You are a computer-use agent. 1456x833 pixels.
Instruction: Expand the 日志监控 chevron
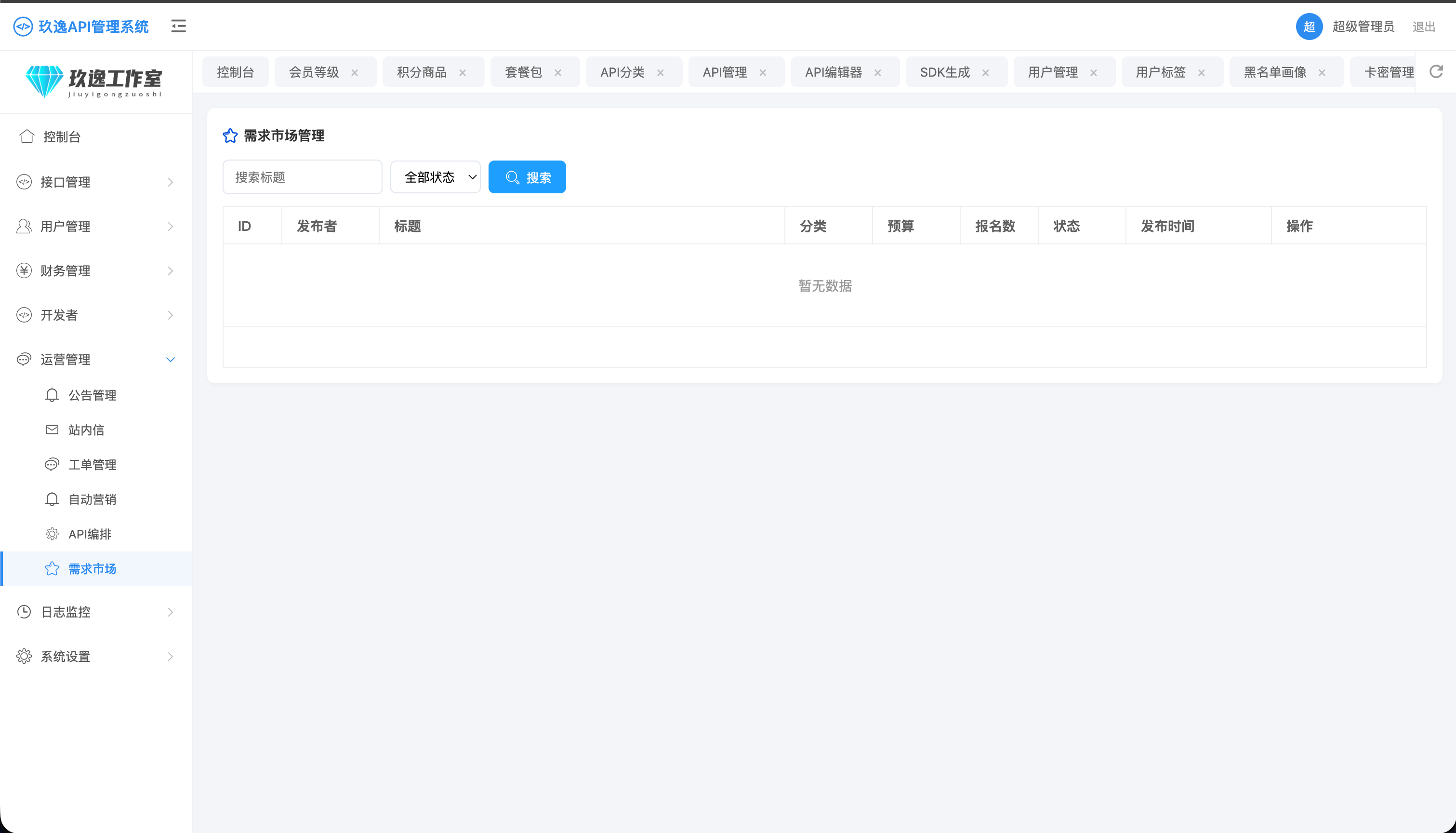point(171,612)
